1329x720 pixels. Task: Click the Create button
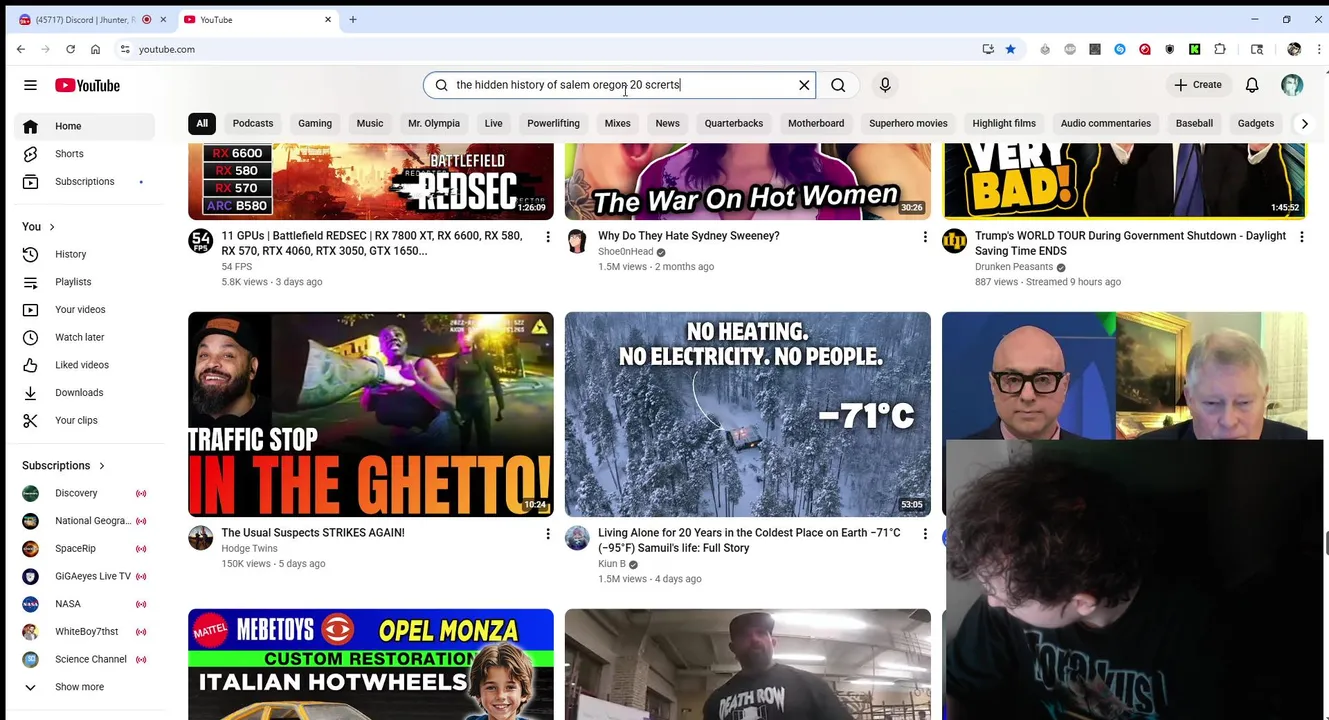[1198, 85]
